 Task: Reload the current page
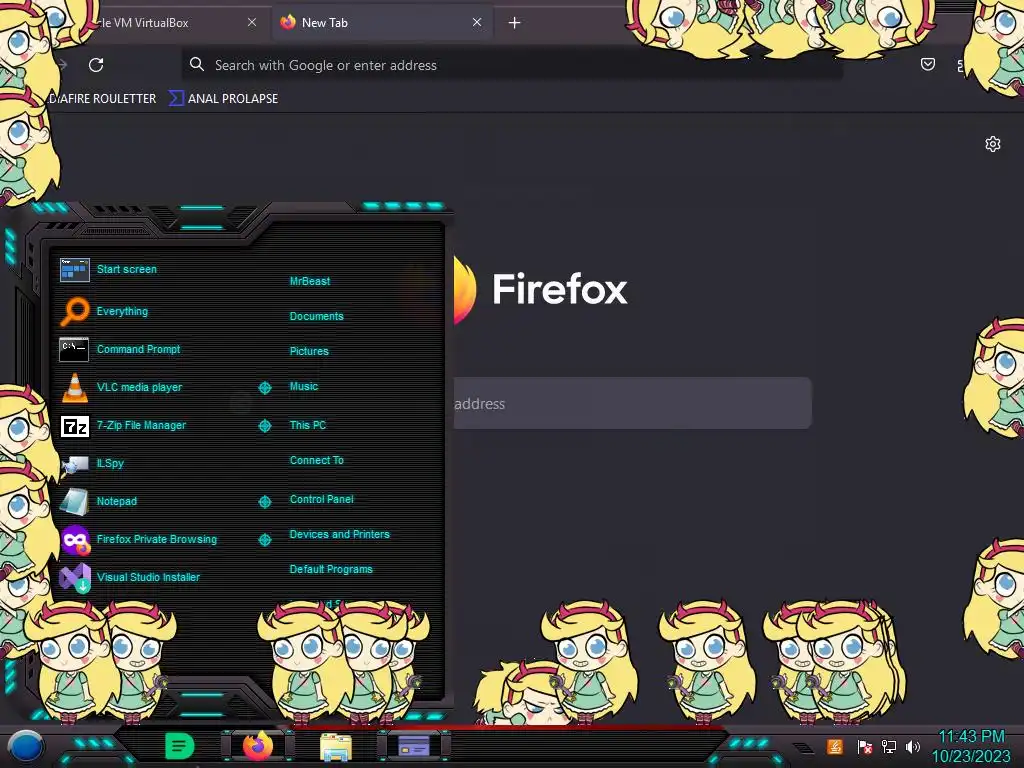(96, 65)
